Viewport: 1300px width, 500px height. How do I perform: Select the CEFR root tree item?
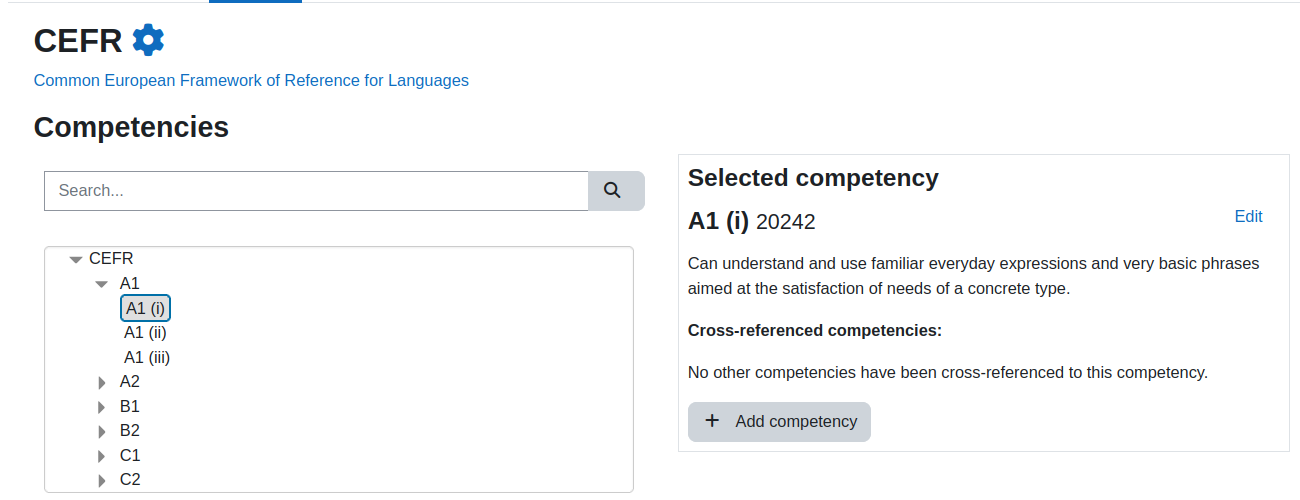(111, 259)
